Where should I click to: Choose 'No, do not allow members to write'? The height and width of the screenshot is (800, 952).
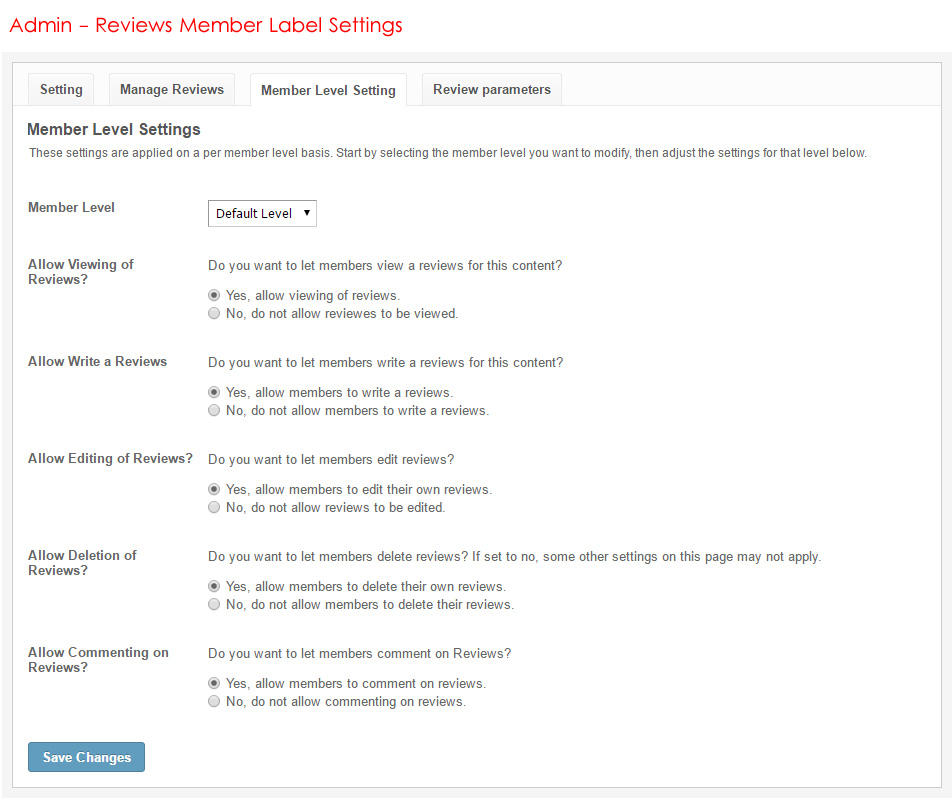pyautogui.click(x=214, y=411)
